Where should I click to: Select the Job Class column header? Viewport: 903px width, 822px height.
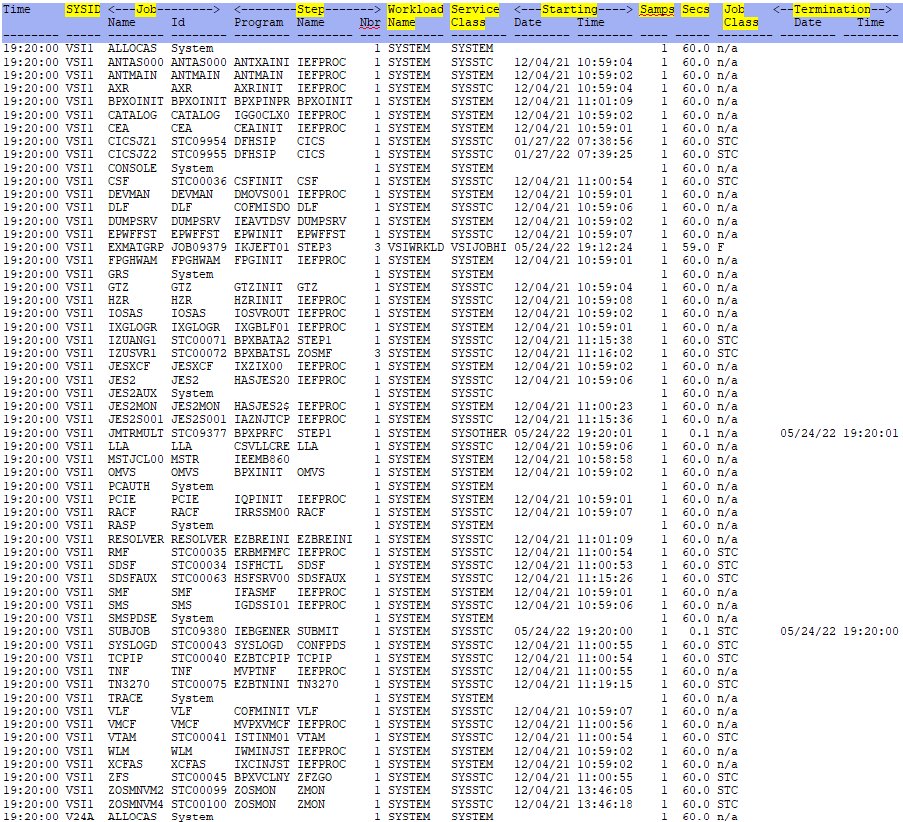click(741, 15)
